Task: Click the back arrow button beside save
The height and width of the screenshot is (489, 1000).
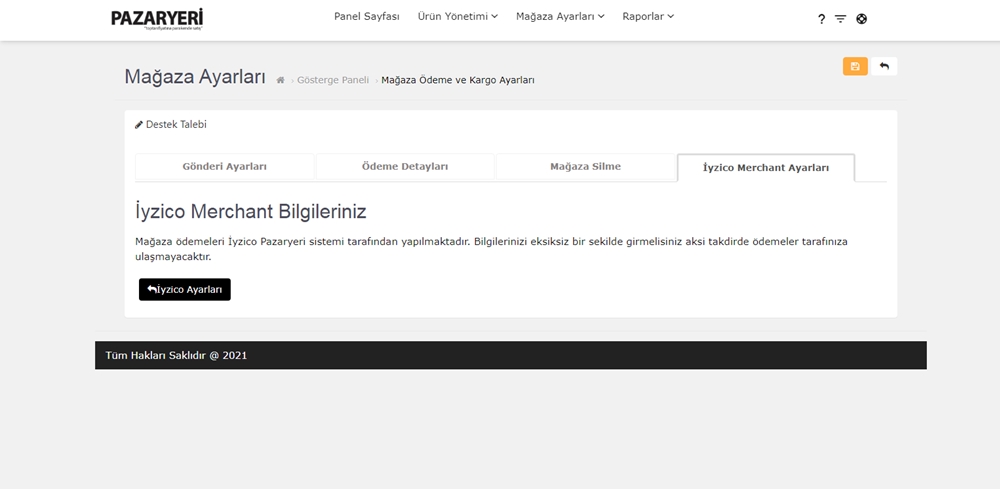Action: (x=884, y=66)
